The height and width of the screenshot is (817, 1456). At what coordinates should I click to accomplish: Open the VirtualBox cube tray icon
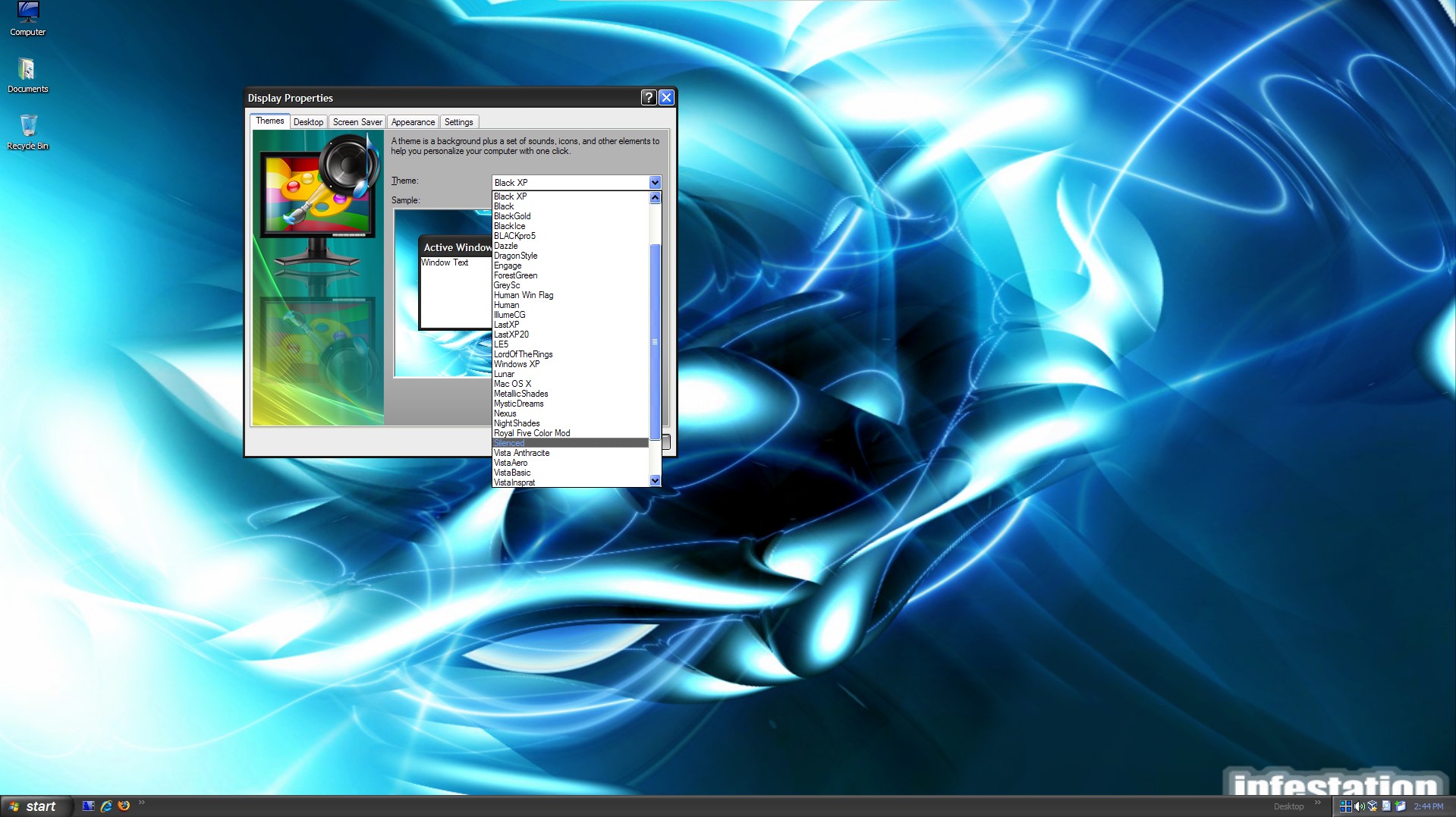coord(1373,806)
